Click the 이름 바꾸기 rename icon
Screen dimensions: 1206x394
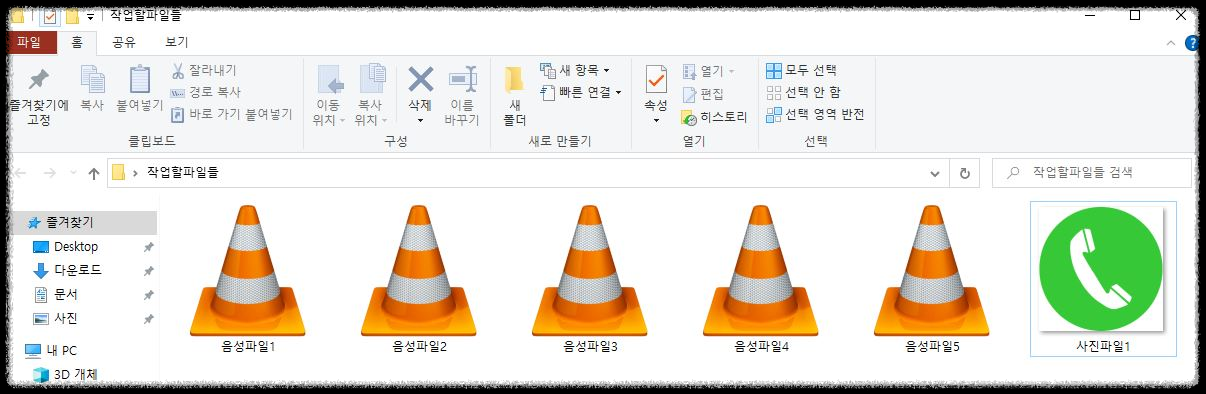click(x=462, y=79)
